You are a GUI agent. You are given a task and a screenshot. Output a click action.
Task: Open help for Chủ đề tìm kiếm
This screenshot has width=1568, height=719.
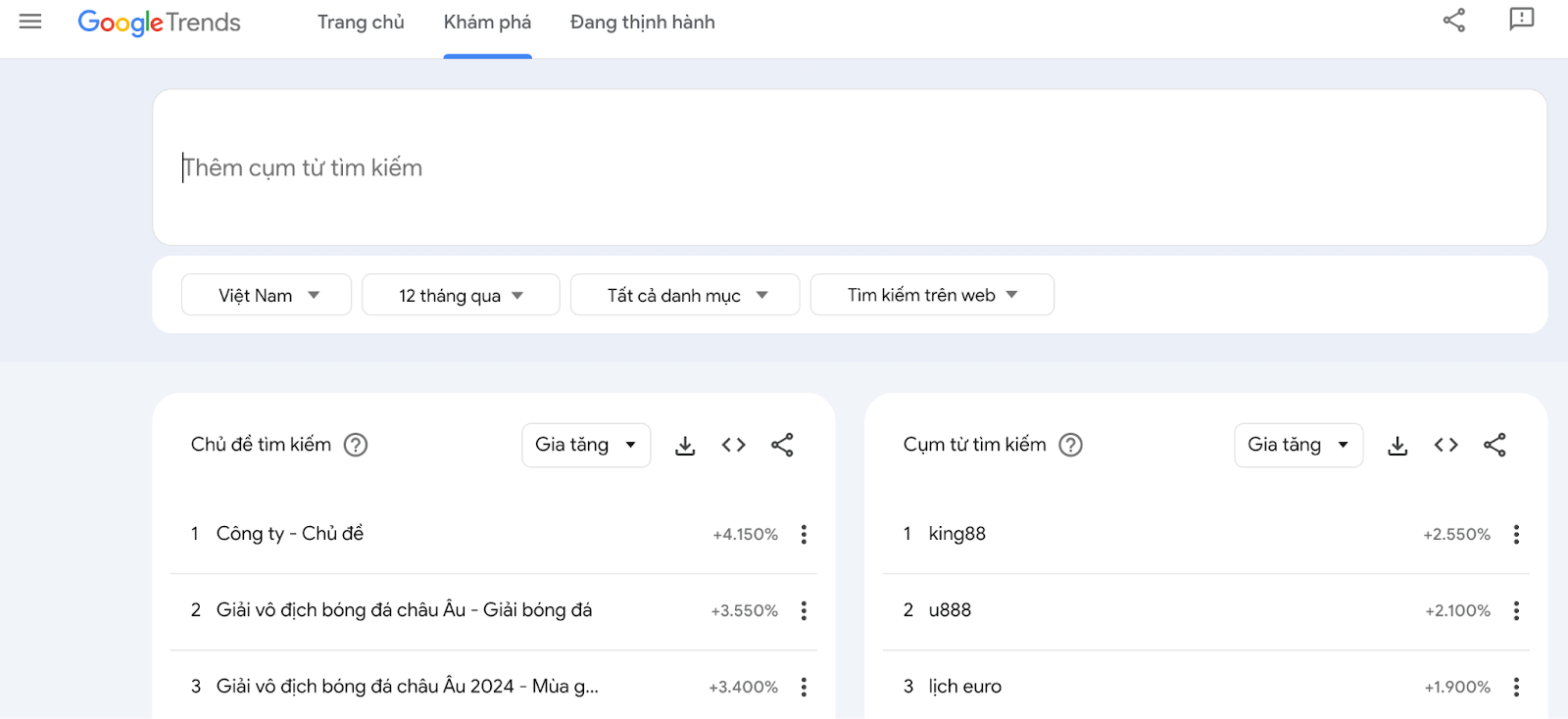(356, 445)
